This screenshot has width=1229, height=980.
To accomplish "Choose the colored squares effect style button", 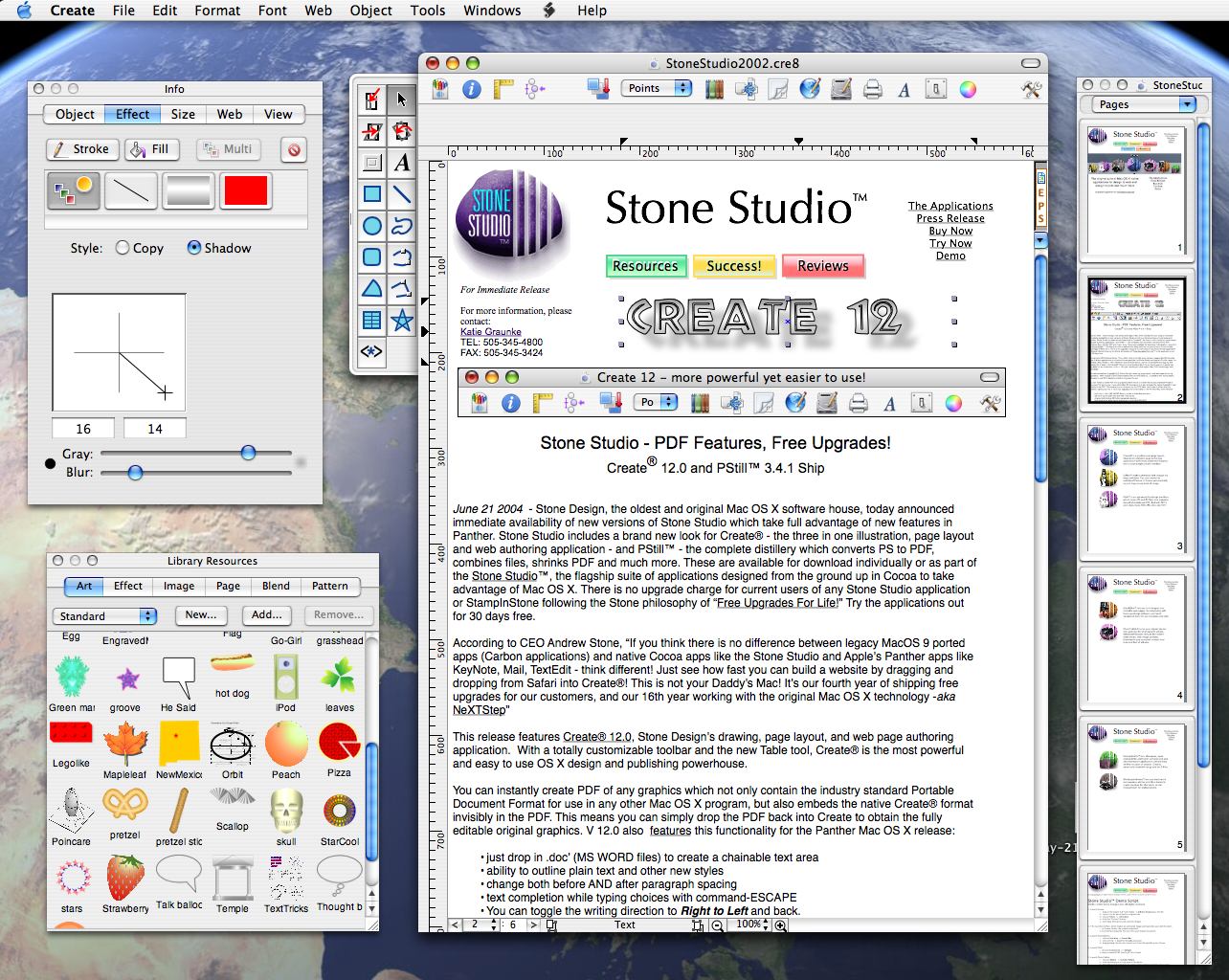I will 74,190.
